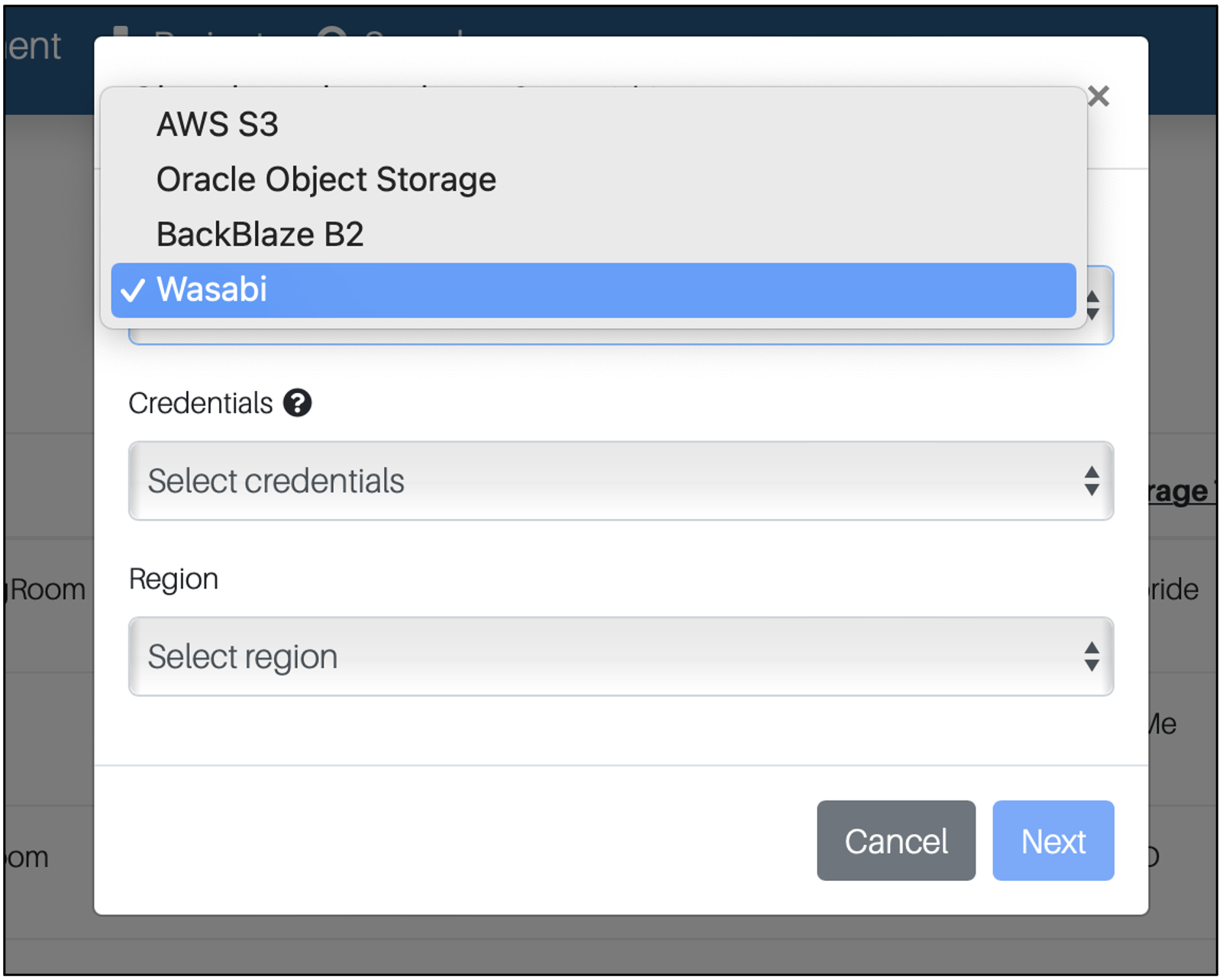
Task: Open the Select credentials dropdown
Action: click(621, 481)
